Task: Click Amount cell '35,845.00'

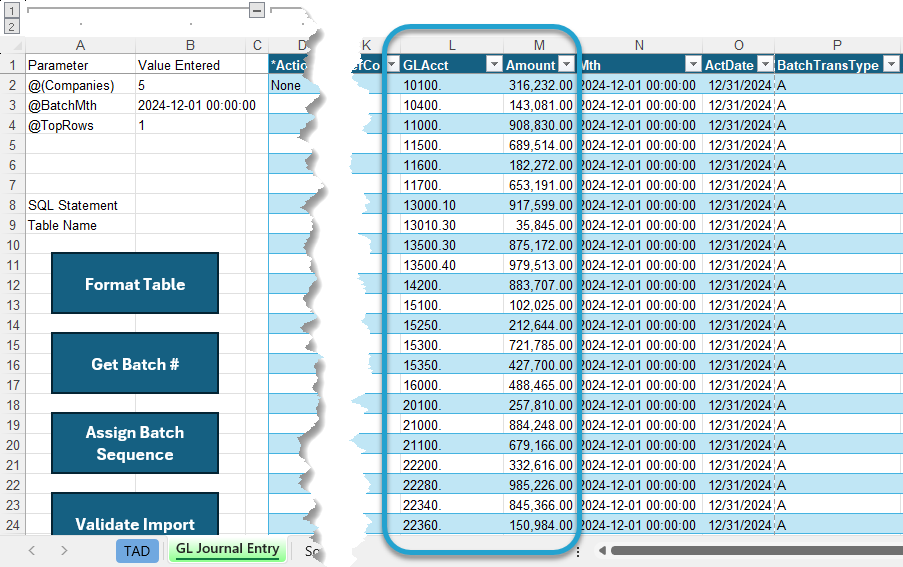Action: pos(539,226)
